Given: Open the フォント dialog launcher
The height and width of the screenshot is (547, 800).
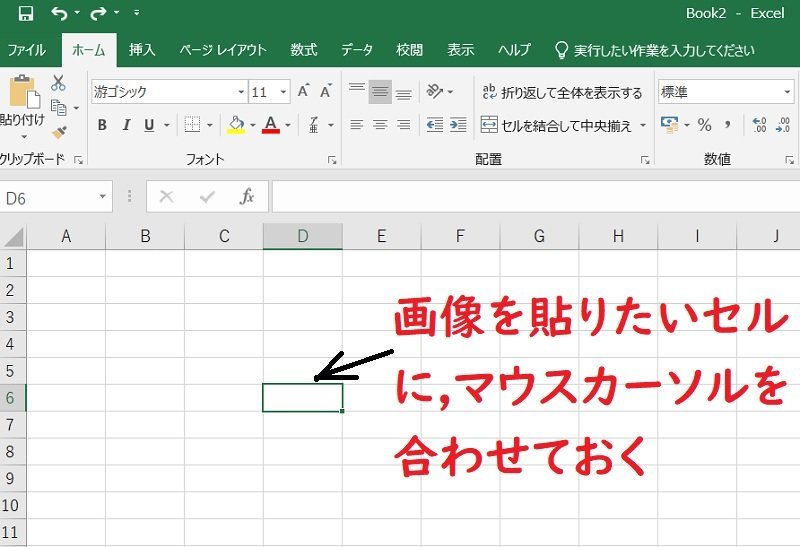Looking at the screenshot, I should pyautogui.click(x=332, y=161).
